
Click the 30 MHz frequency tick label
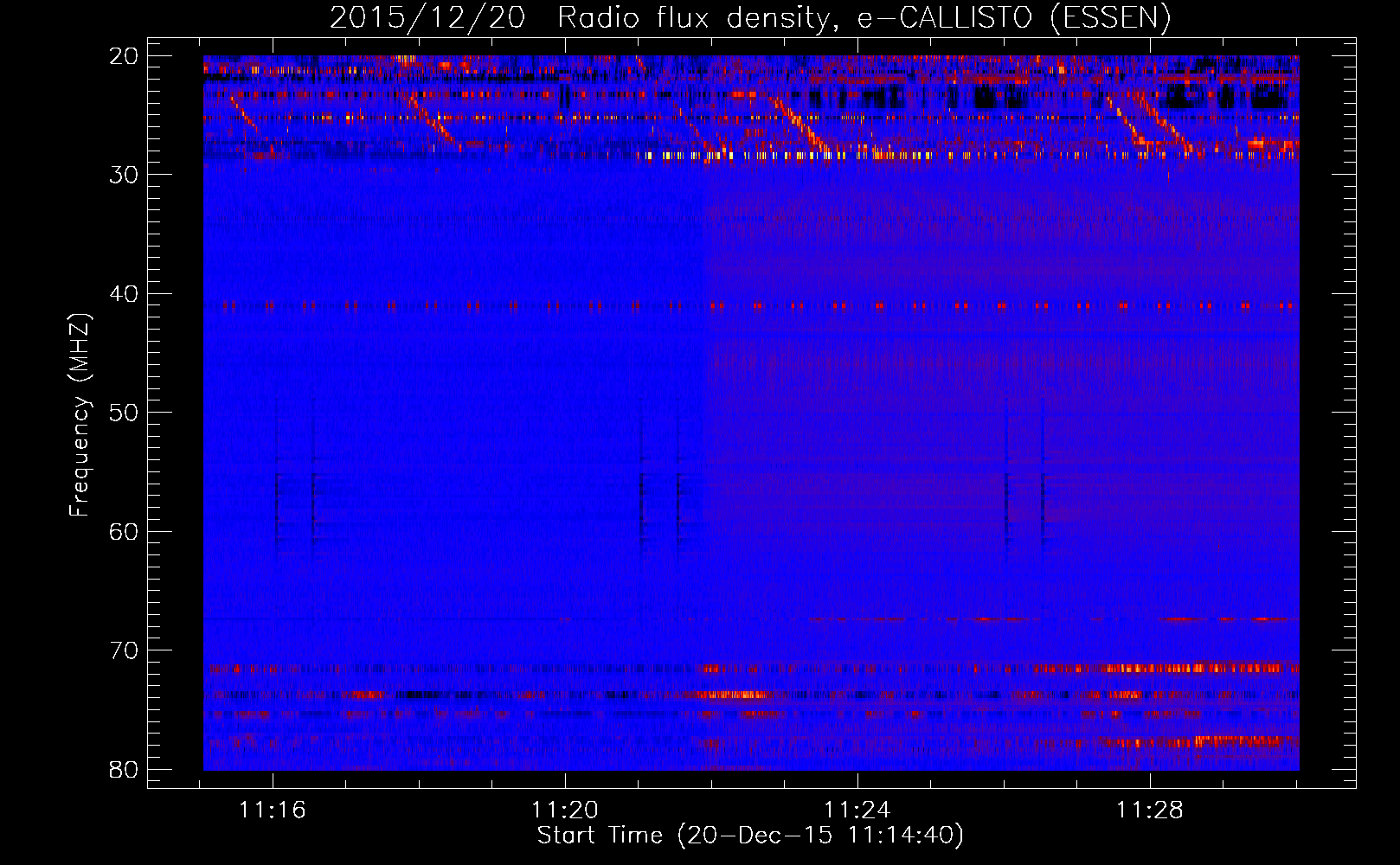tap(125, 175)
